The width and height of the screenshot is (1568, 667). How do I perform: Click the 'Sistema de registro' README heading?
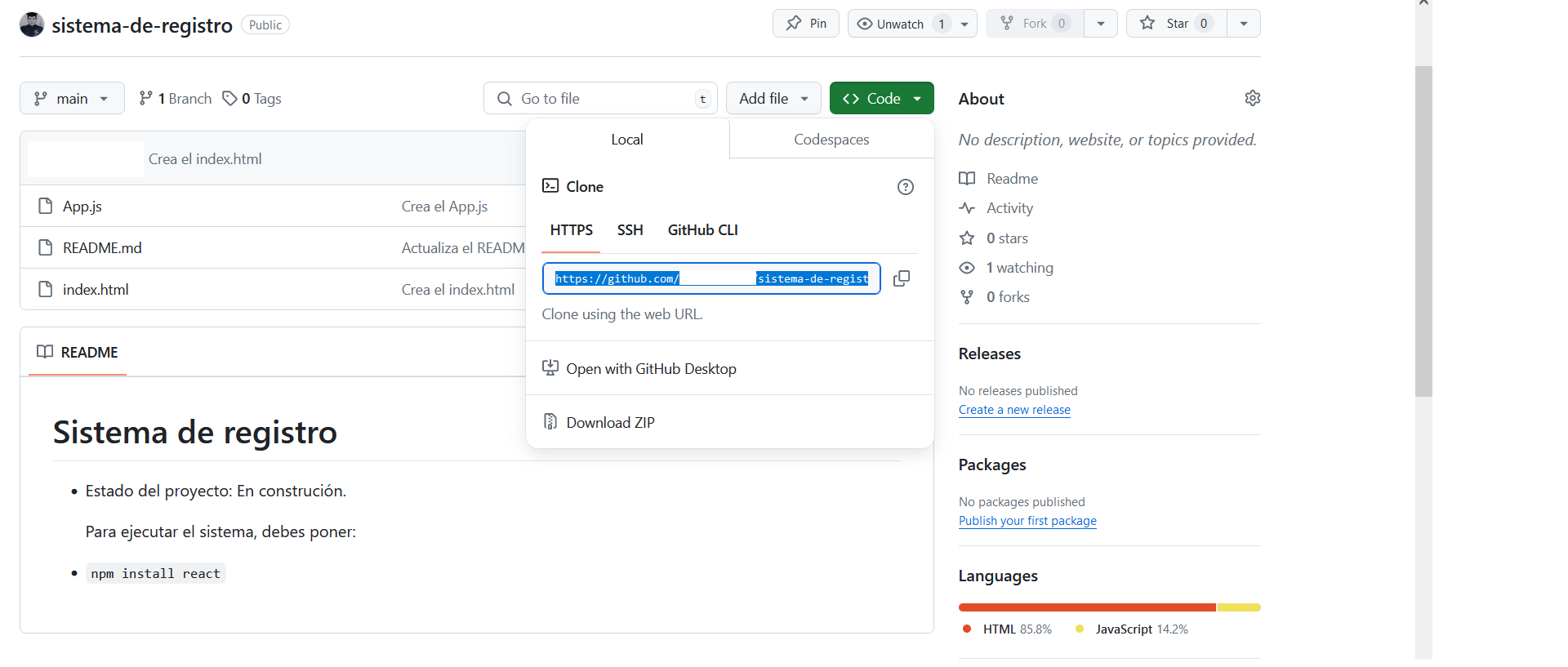[195, 433]
